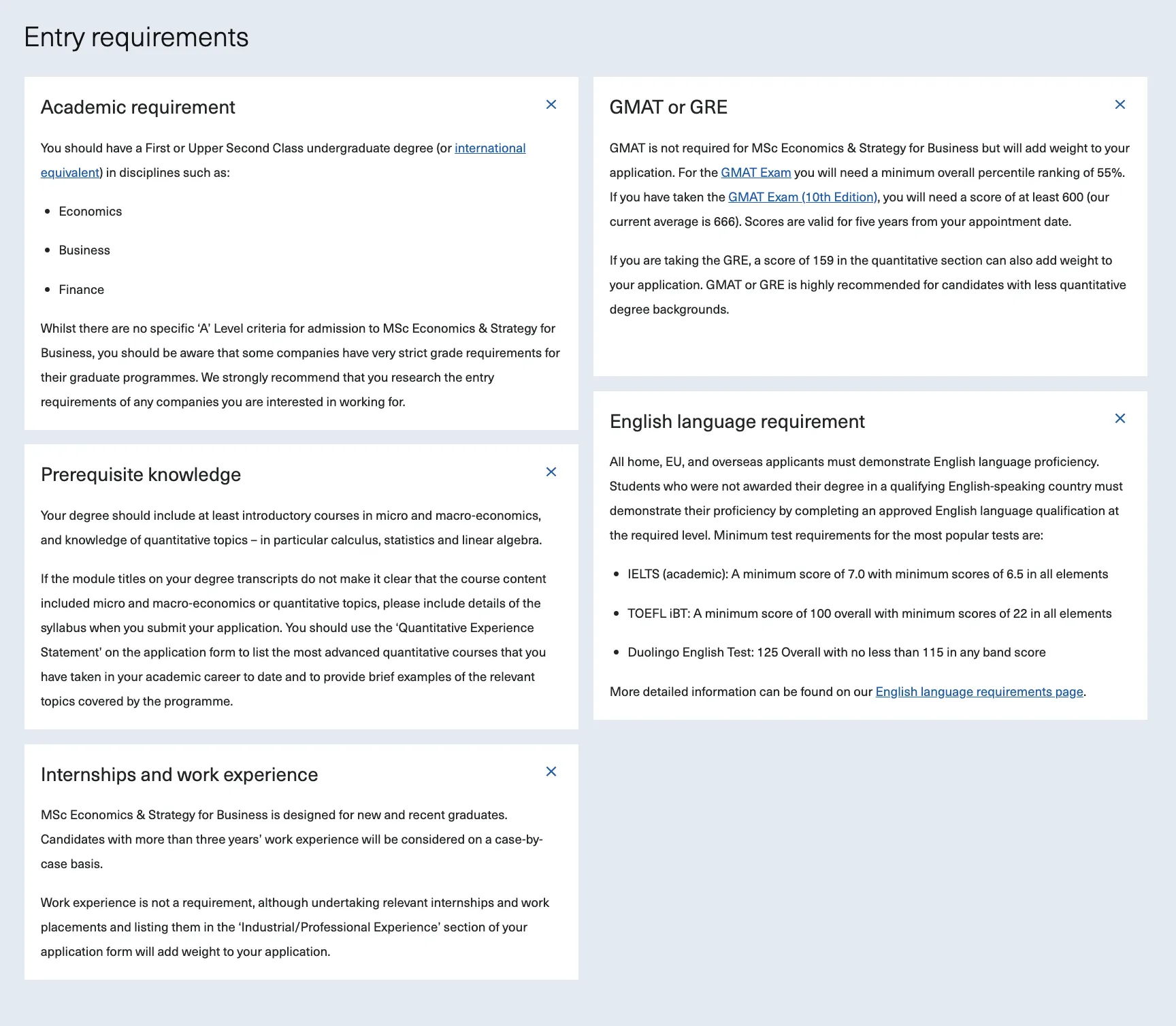Hit the X on Internships and work experience
This screenshot has height=1026, width=1176.
coord(551,772)
